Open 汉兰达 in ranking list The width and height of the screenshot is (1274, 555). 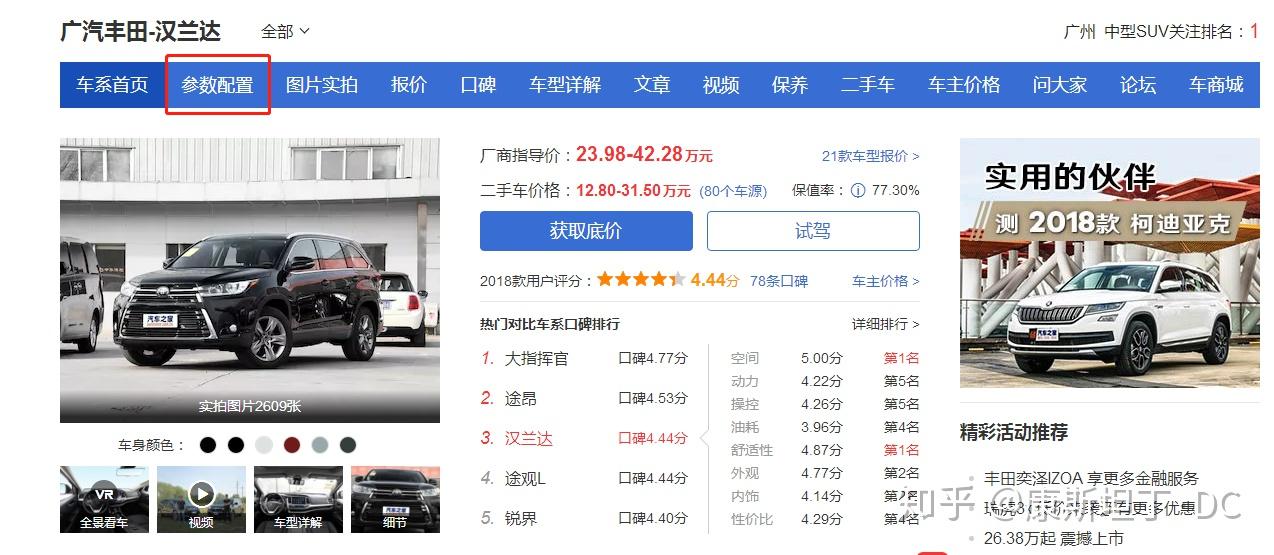coord(528,438)
